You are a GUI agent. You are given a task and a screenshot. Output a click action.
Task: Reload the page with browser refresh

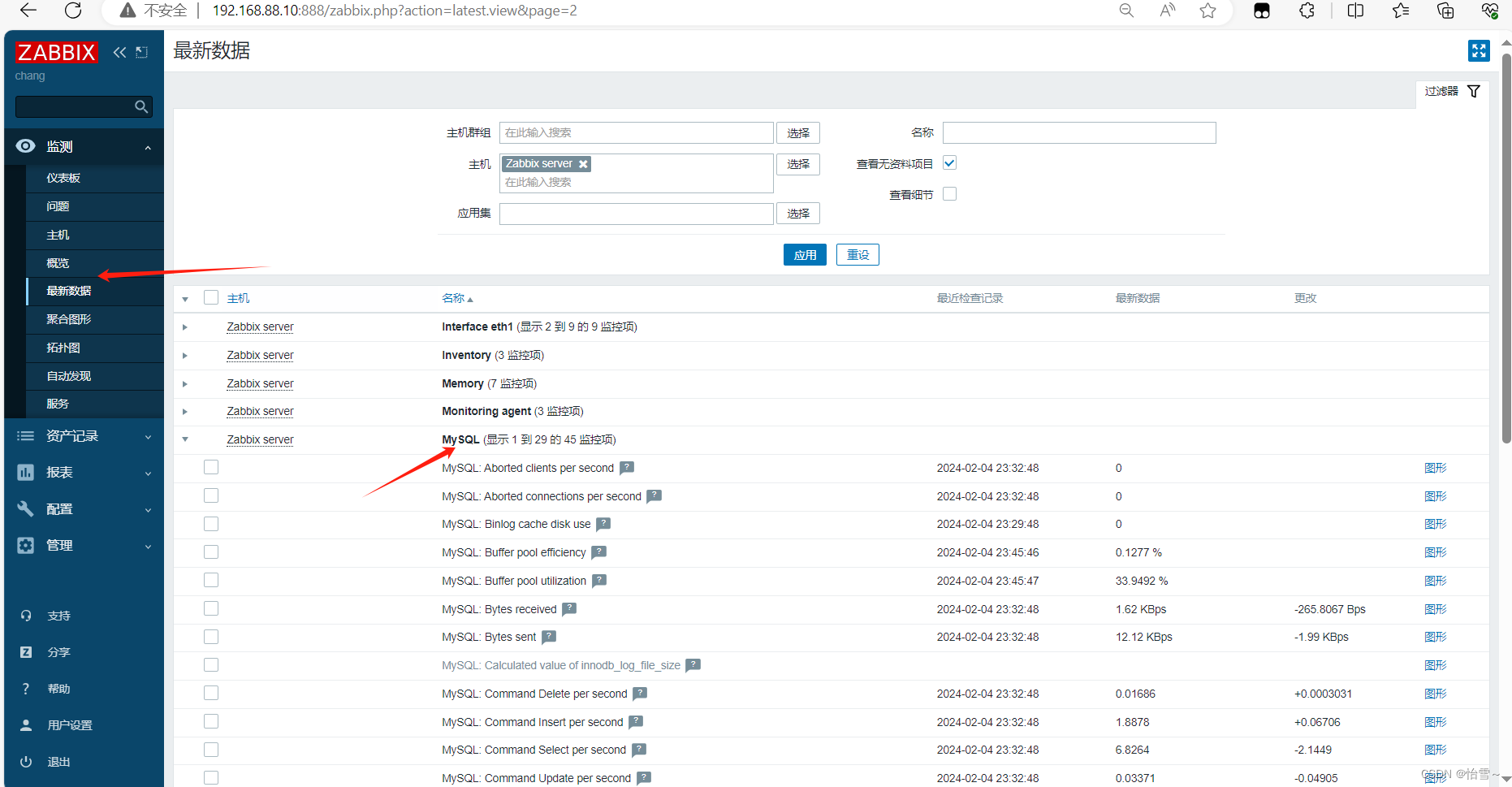tap(73, 11)
